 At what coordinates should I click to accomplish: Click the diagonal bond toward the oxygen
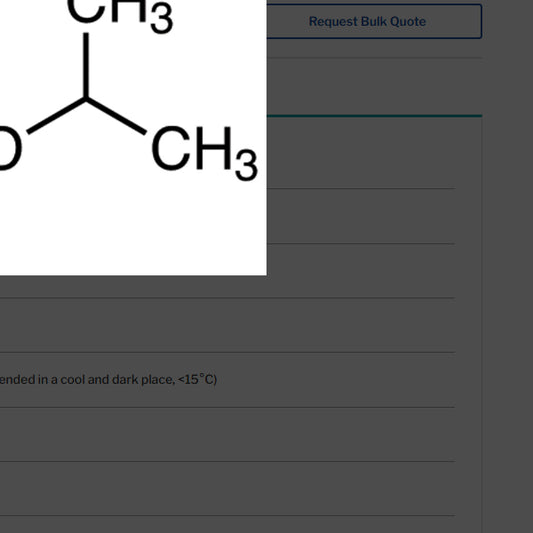coord(56,116)
